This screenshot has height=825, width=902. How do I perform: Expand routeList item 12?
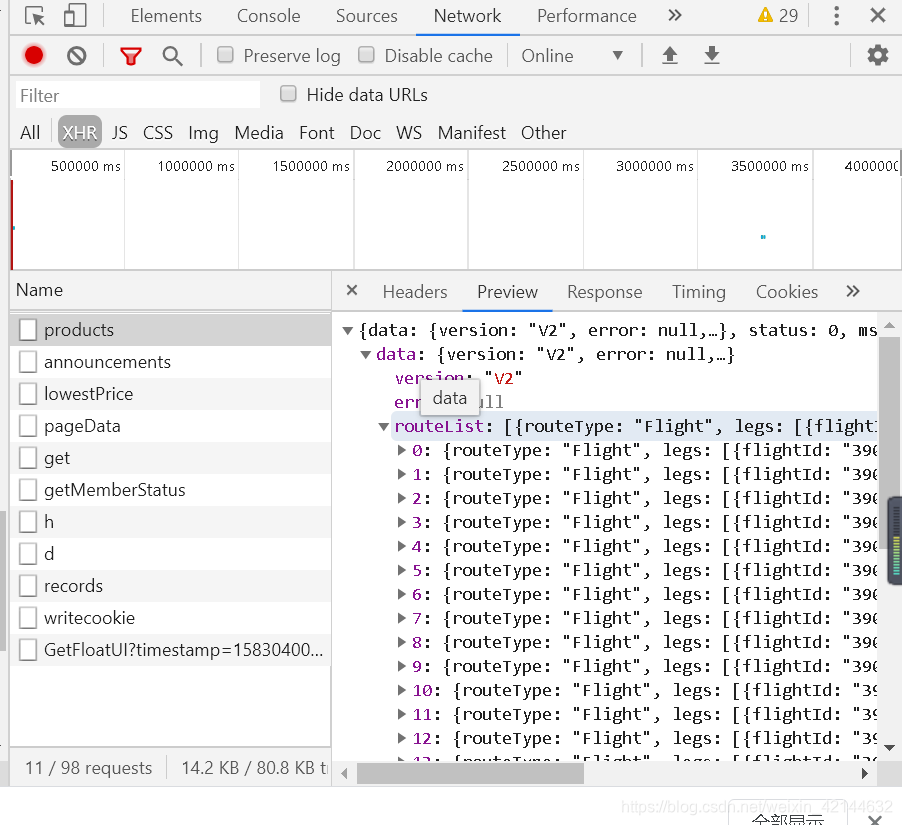click(x=402, y=738)
